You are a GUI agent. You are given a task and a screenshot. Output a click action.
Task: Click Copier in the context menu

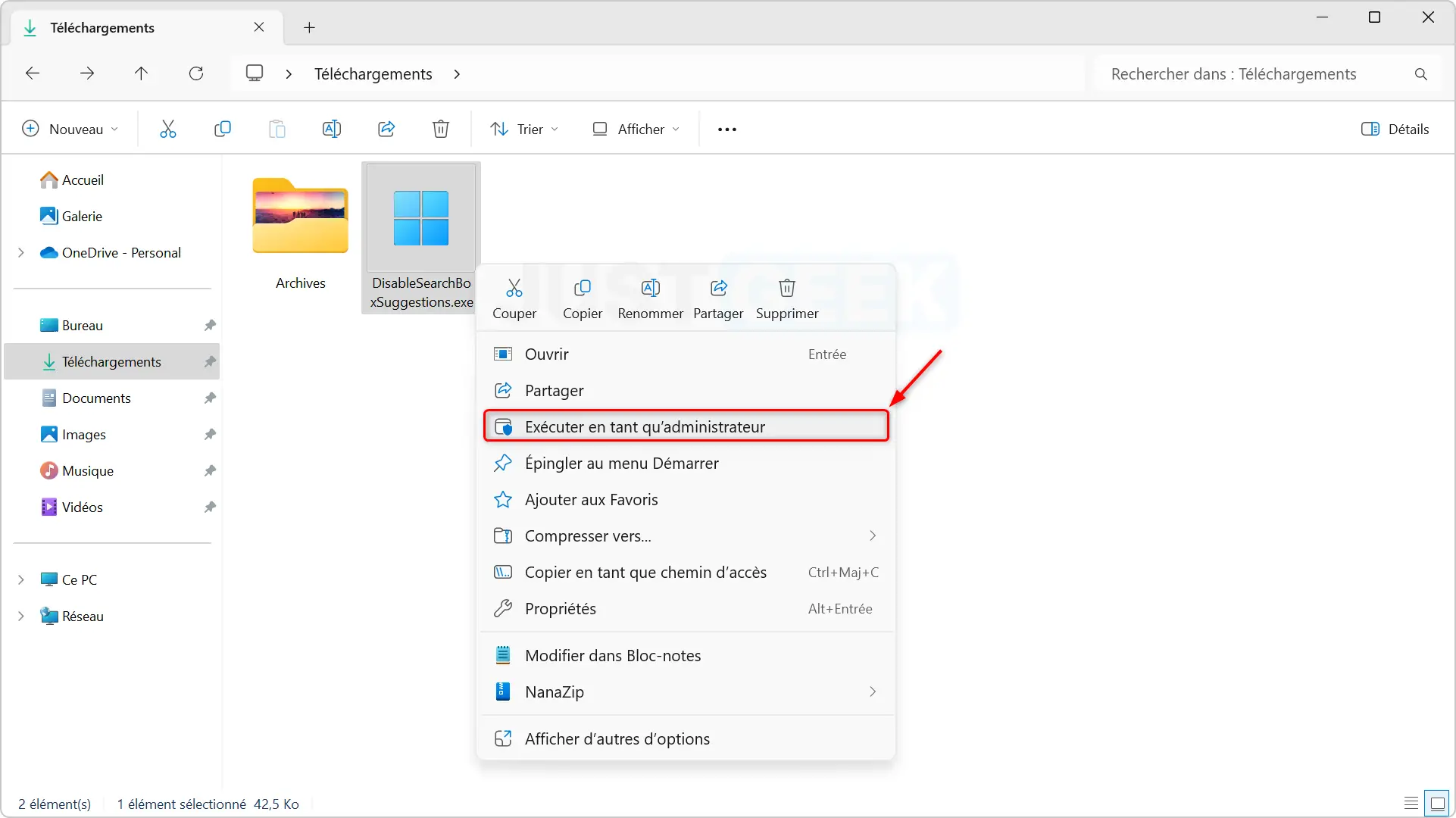(583, 299)
